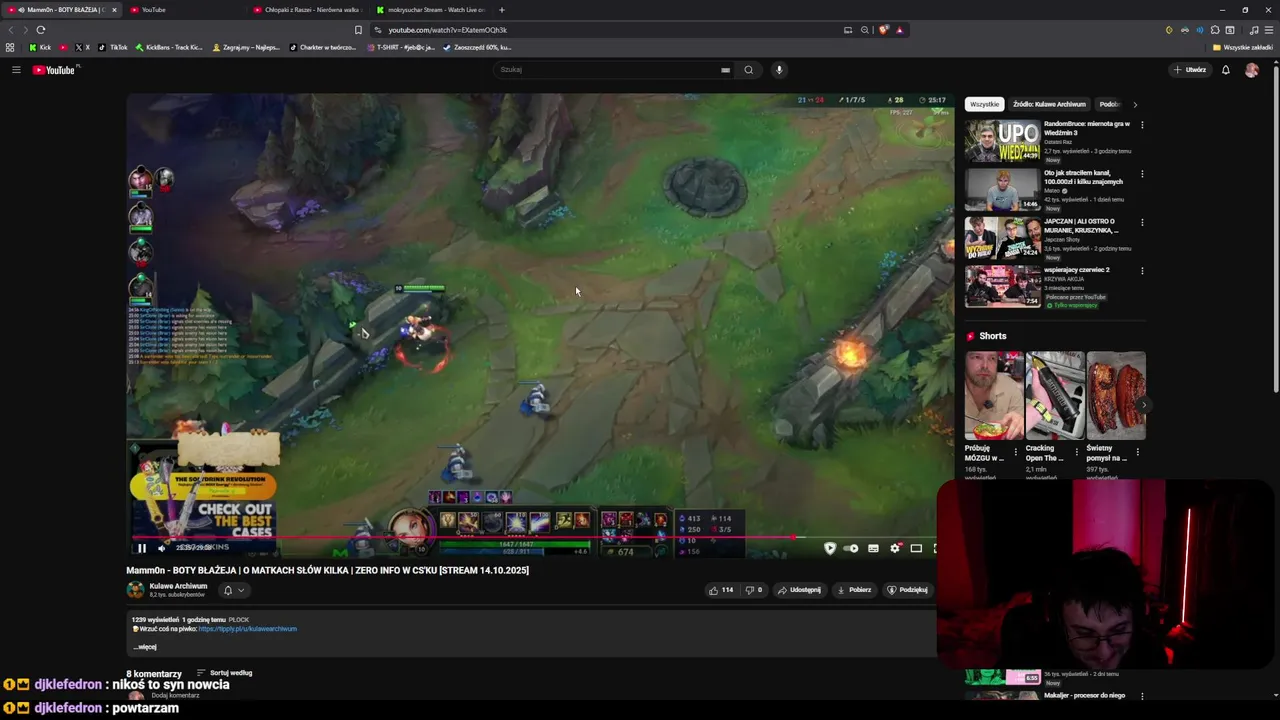The image size is (1280, 720).
Task: Switch to theater mode in player
Action: pos(916,548)
